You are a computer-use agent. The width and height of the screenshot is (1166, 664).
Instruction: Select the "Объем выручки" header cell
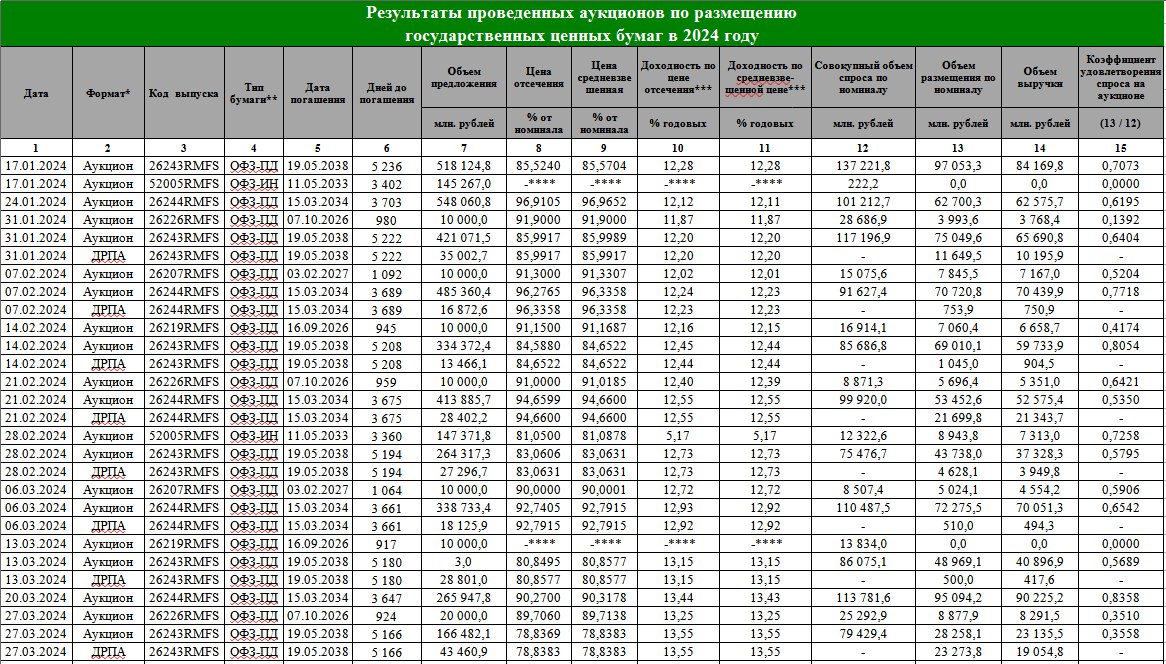tap(1040, 77)
